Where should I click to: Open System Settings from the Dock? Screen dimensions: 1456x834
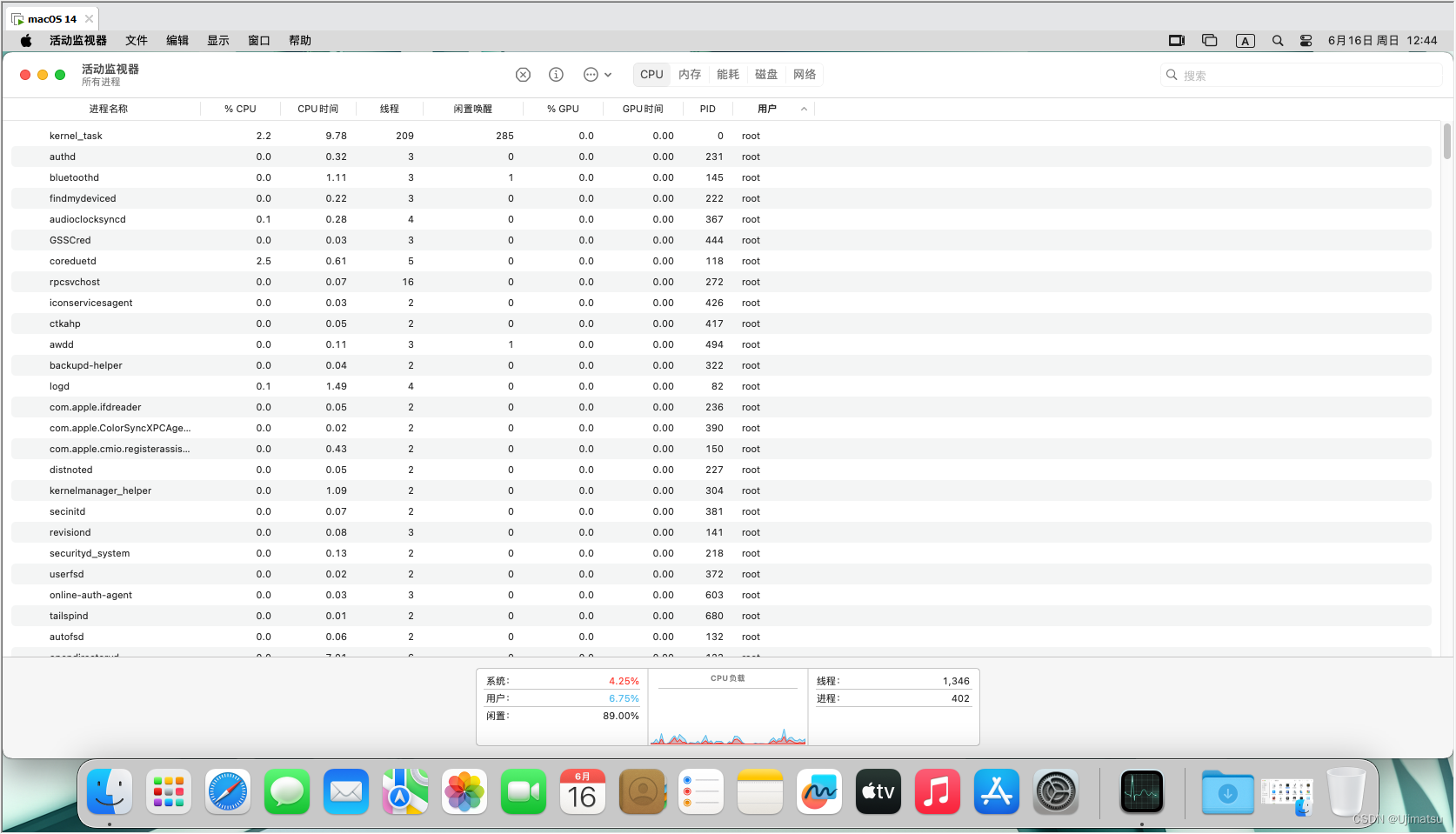tap(1056, 791)
